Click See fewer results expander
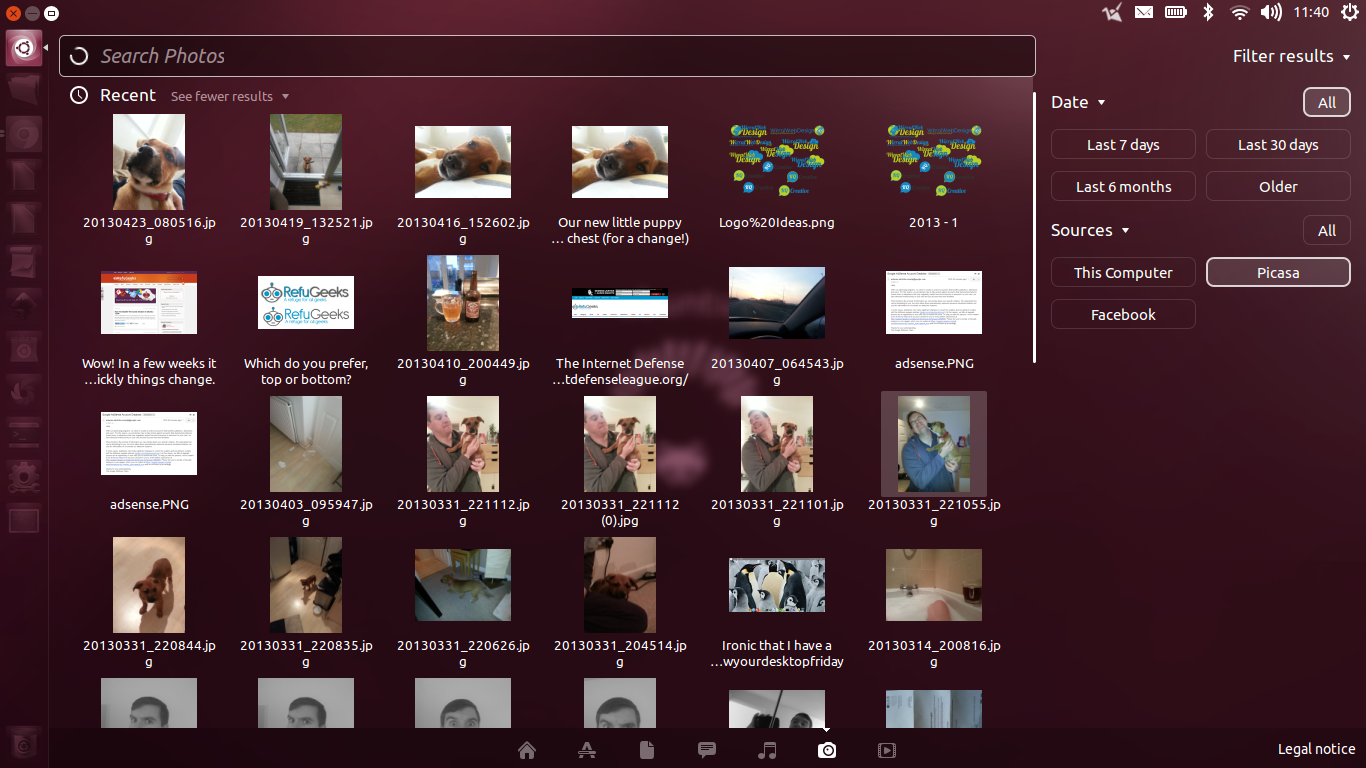Screen dimensions: 1366x768 [x=229, y=97]
